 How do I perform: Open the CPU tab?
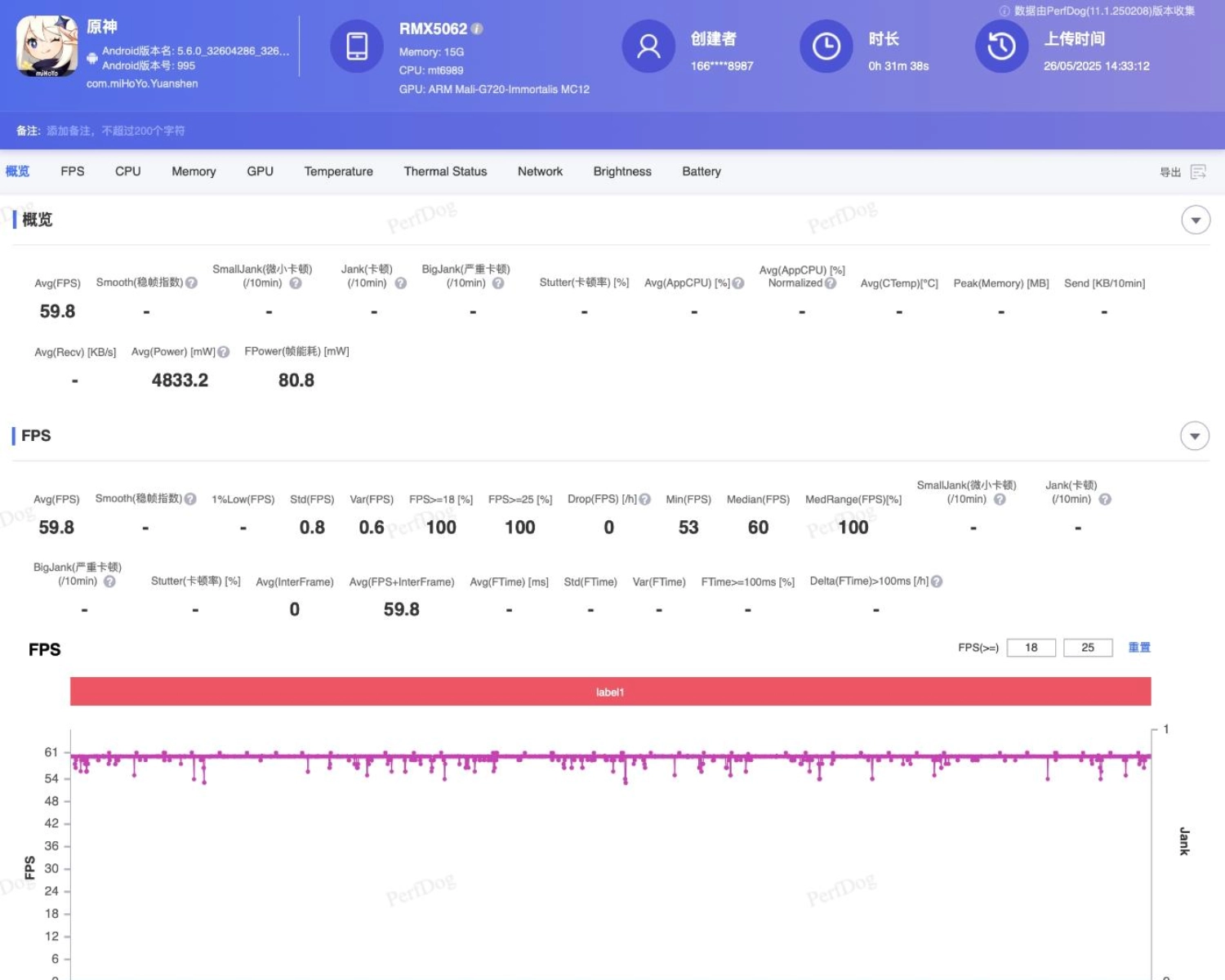click(x=128, y=171)
